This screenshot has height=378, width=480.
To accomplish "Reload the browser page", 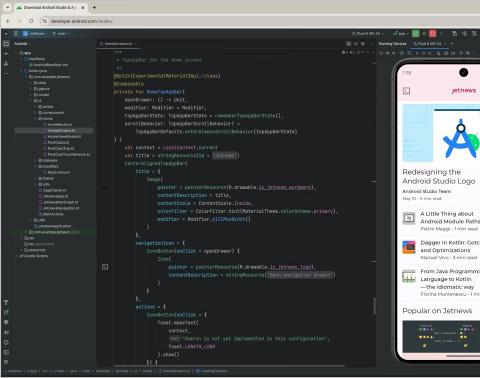I will [31, 21].
